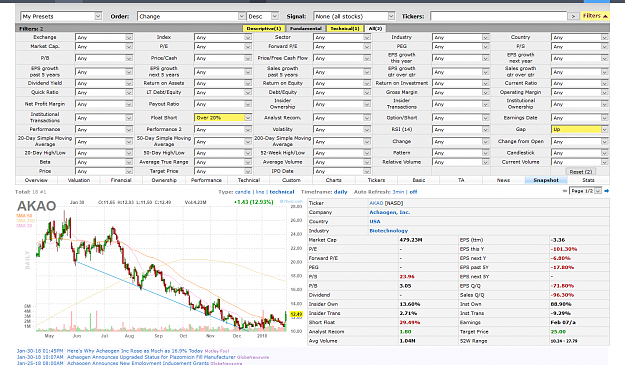
Task: Select the Avg Volume value 1.04M
Action: pyautogui.click(x=407, y=341)
